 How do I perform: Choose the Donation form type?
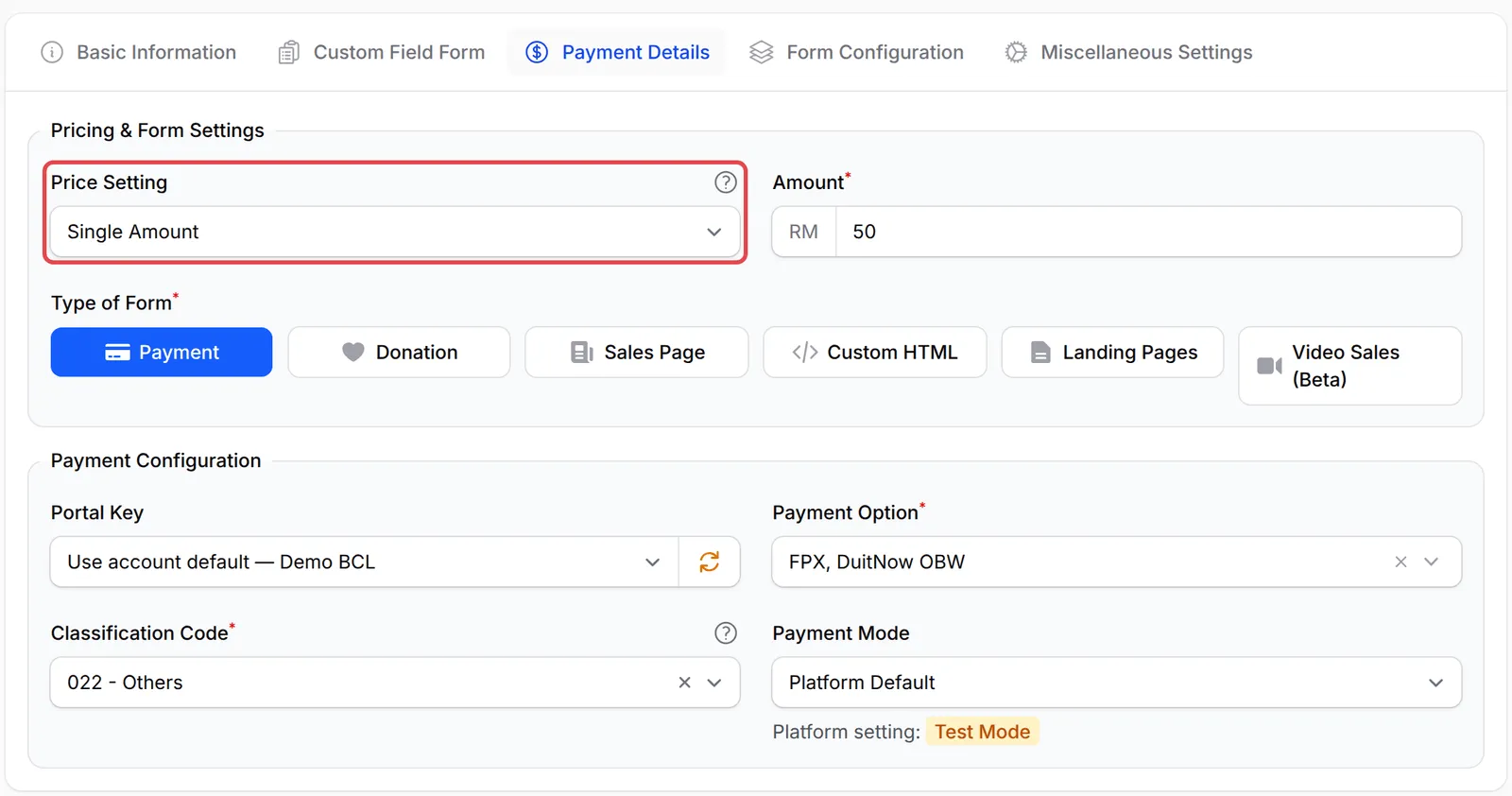399,353
